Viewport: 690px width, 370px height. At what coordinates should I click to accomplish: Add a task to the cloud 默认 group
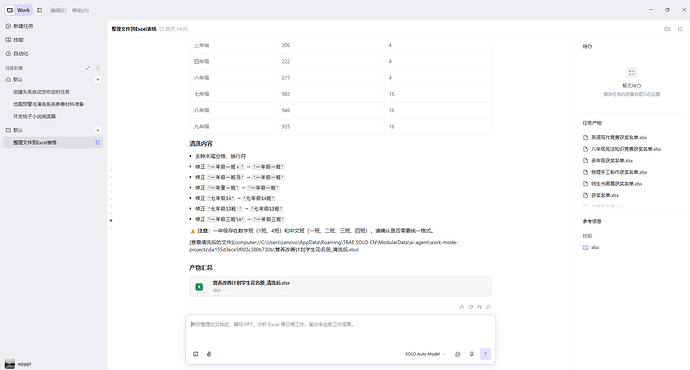click(98, 80)
